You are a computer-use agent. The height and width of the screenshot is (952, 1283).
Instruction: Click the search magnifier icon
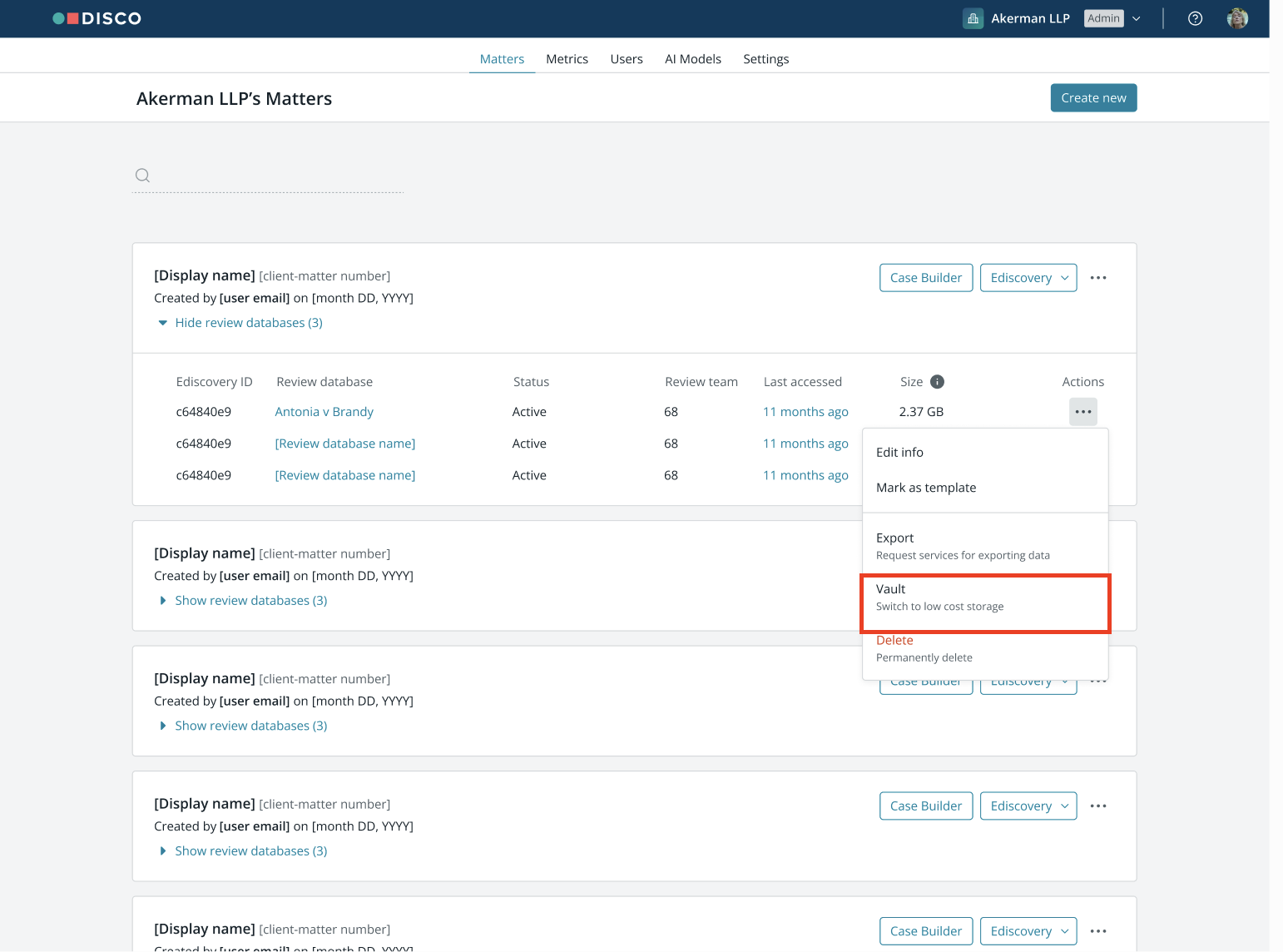pyautogui.click(x=142, y=175)
